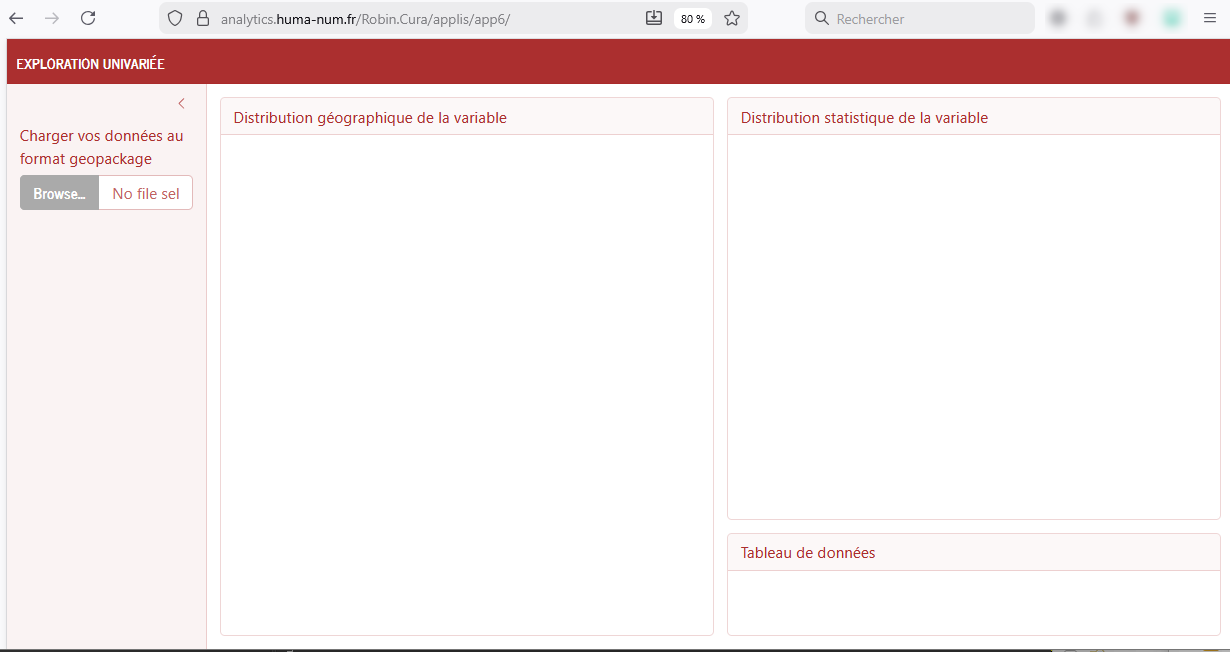Click the 'Tableau de données' panel header
The width and height of the screenshot is (1230, 652).
coord(808,553)
